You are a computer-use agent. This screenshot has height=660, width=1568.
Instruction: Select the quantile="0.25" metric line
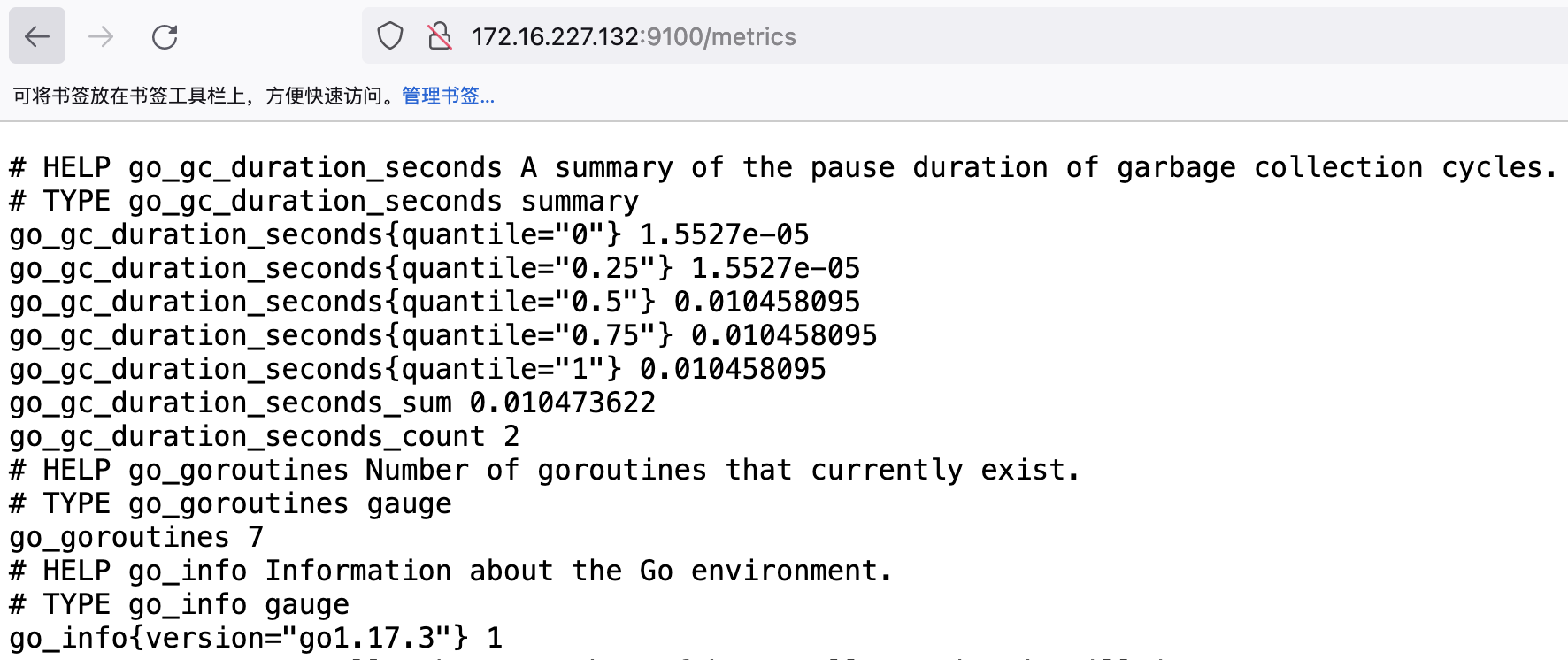pos(434,268)
